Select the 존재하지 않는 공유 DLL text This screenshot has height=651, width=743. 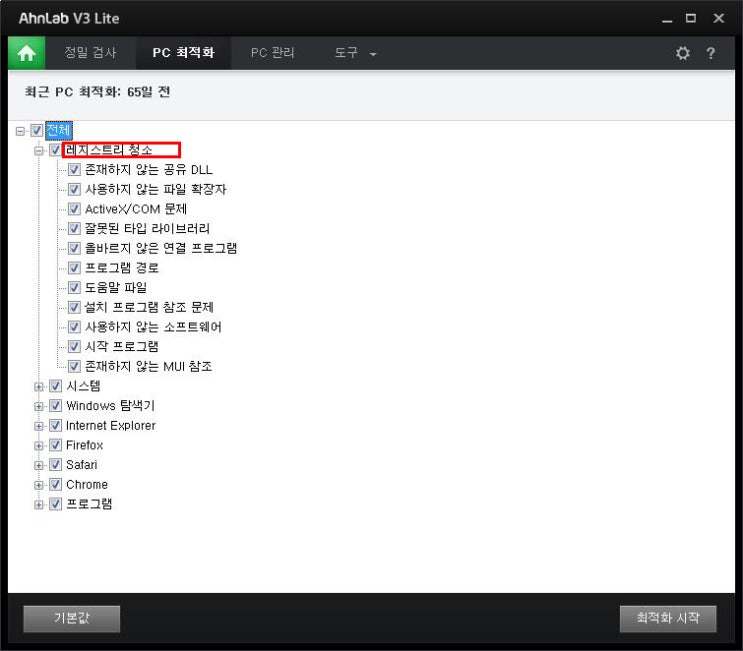(x=149, y=170)
